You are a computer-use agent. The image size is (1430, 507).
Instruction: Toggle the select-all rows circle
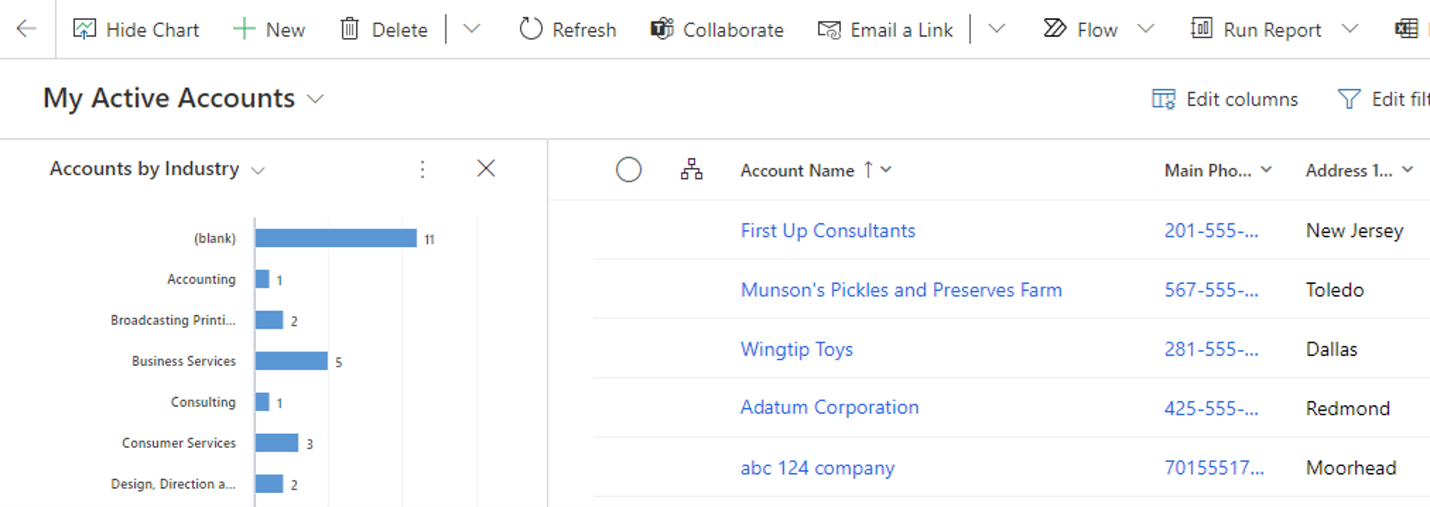[628, 170]
